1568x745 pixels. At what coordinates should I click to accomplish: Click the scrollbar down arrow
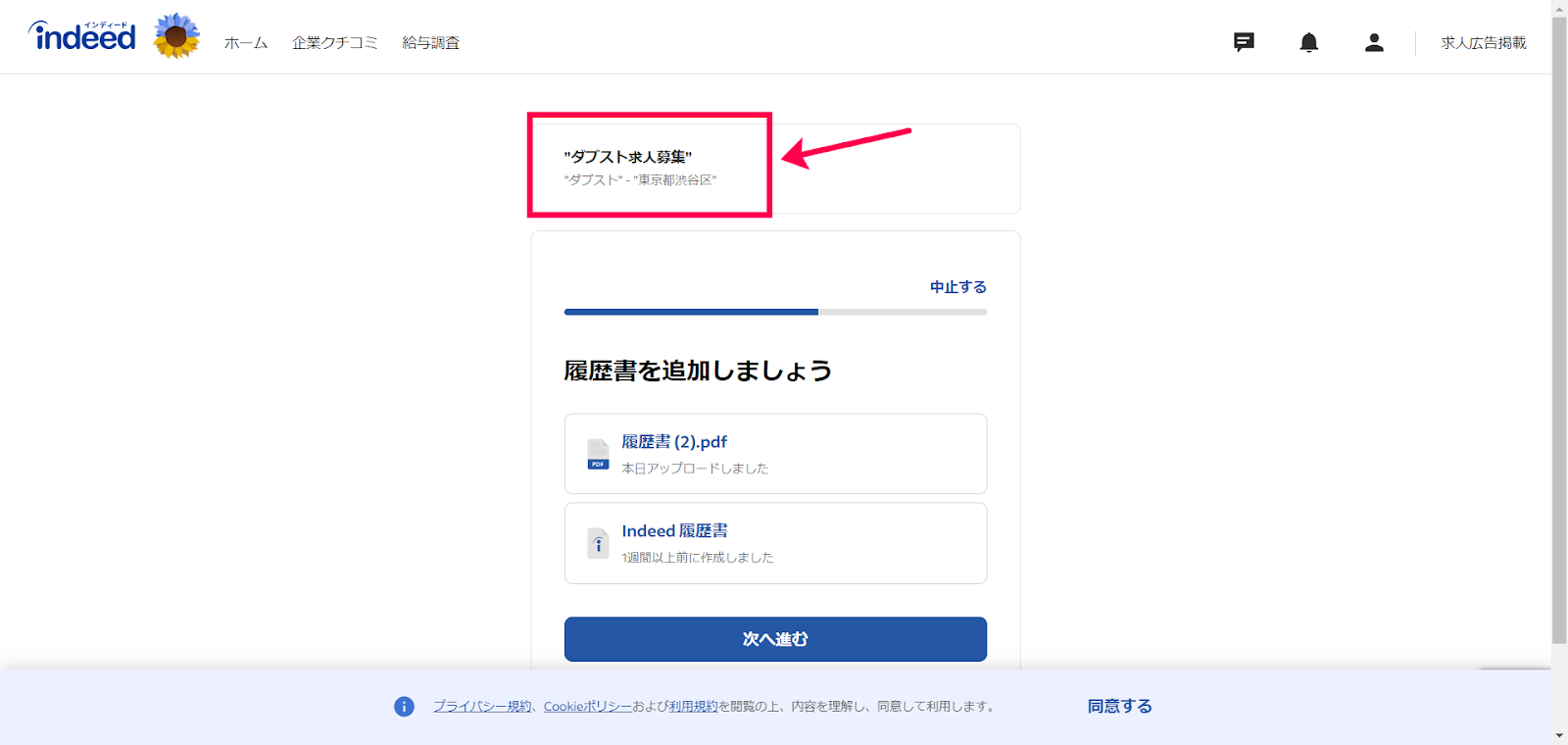(x=1559, y=736)
